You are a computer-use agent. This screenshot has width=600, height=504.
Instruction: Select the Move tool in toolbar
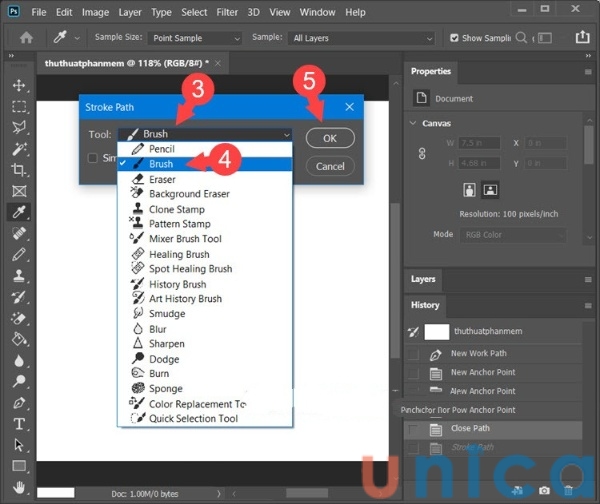[19, 85]
